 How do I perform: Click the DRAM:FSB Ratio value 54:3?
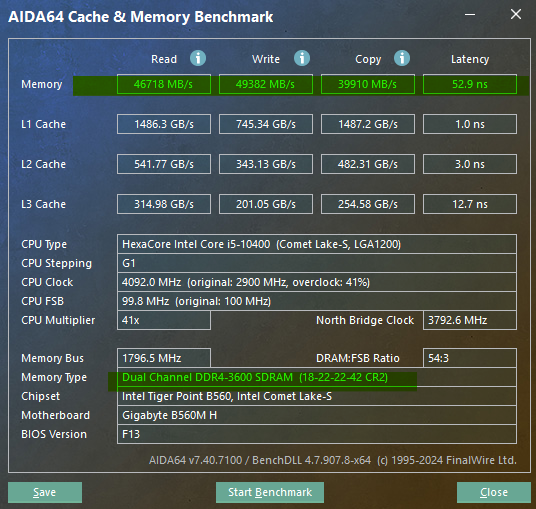coord(470,358)
